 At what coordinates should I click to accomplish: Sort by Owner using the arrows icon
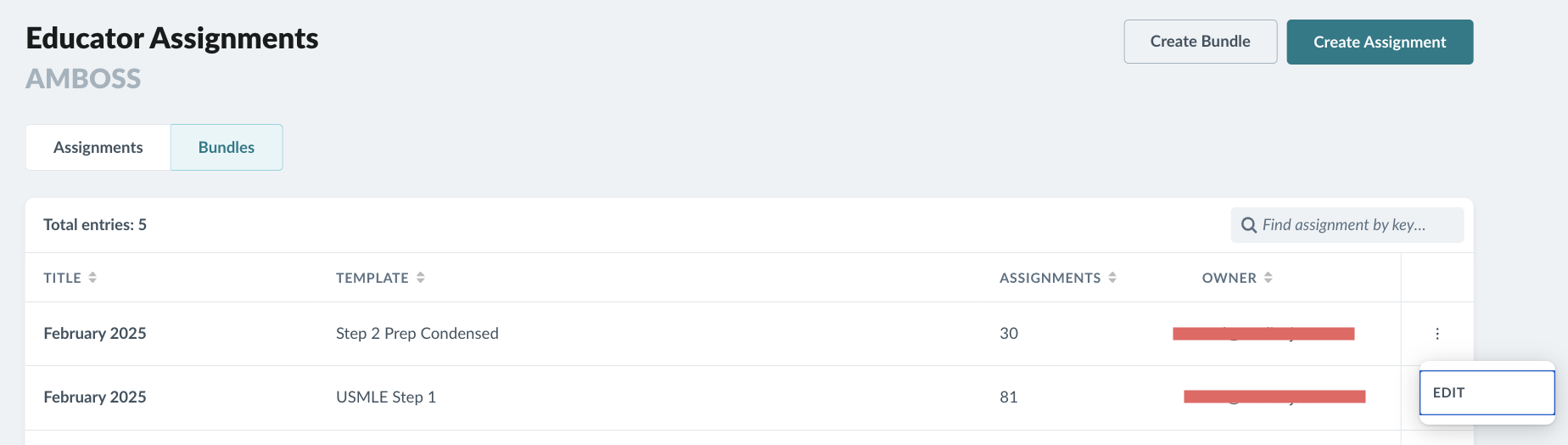click(1268, 278)
